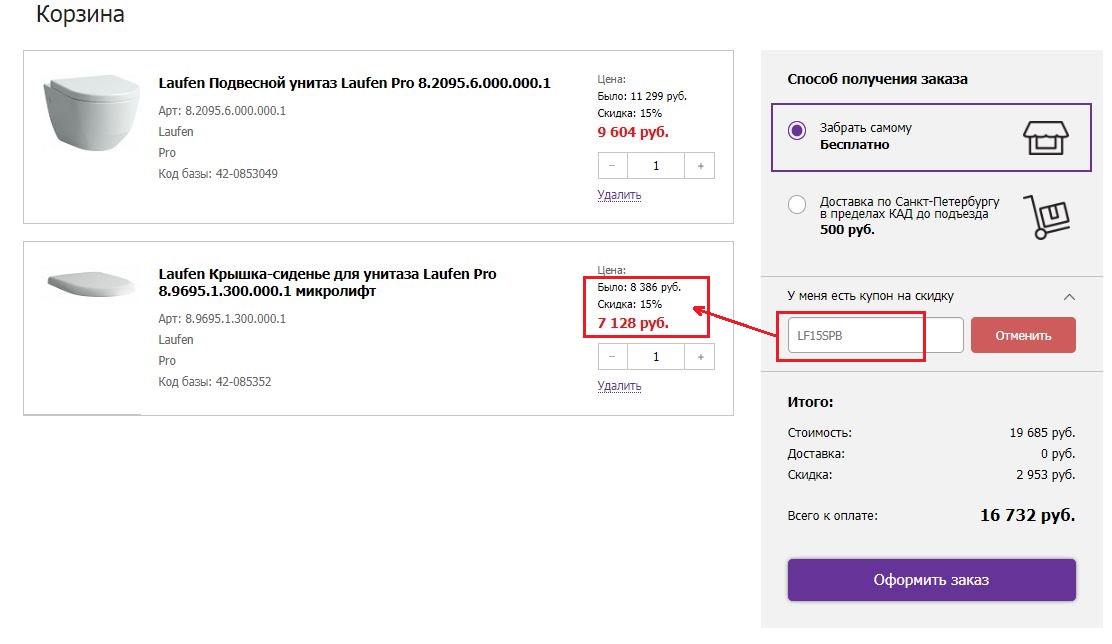Click the article 'Арт: 8.9695.1.300.000.1'

tap(222, 319)
